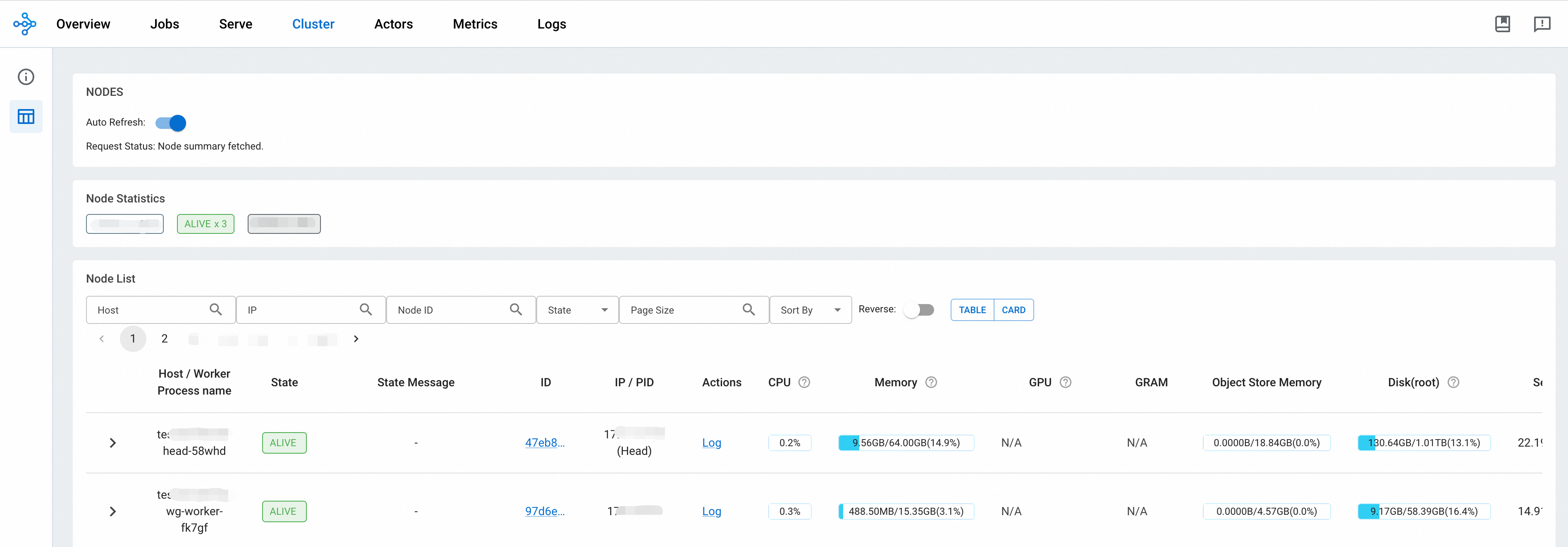Open the documentation book icon
Viewport: 1568px width, 547px height.
point(1502,24)
